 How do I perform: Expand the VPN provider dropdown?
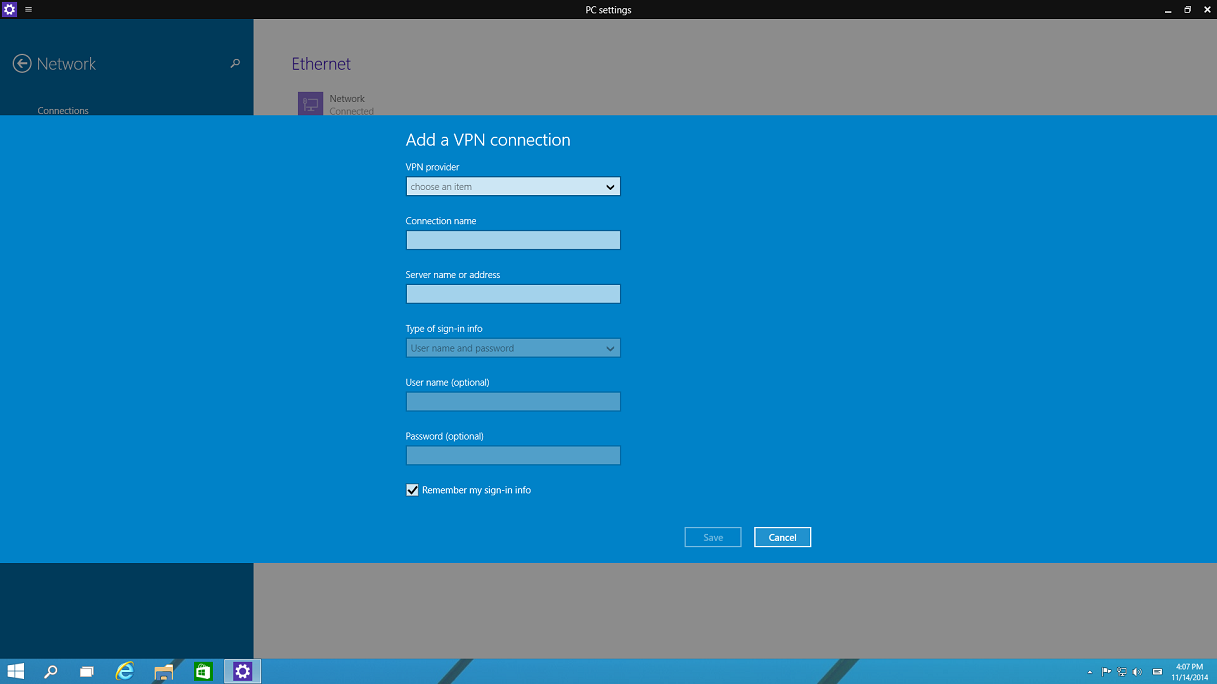point(513,187)
